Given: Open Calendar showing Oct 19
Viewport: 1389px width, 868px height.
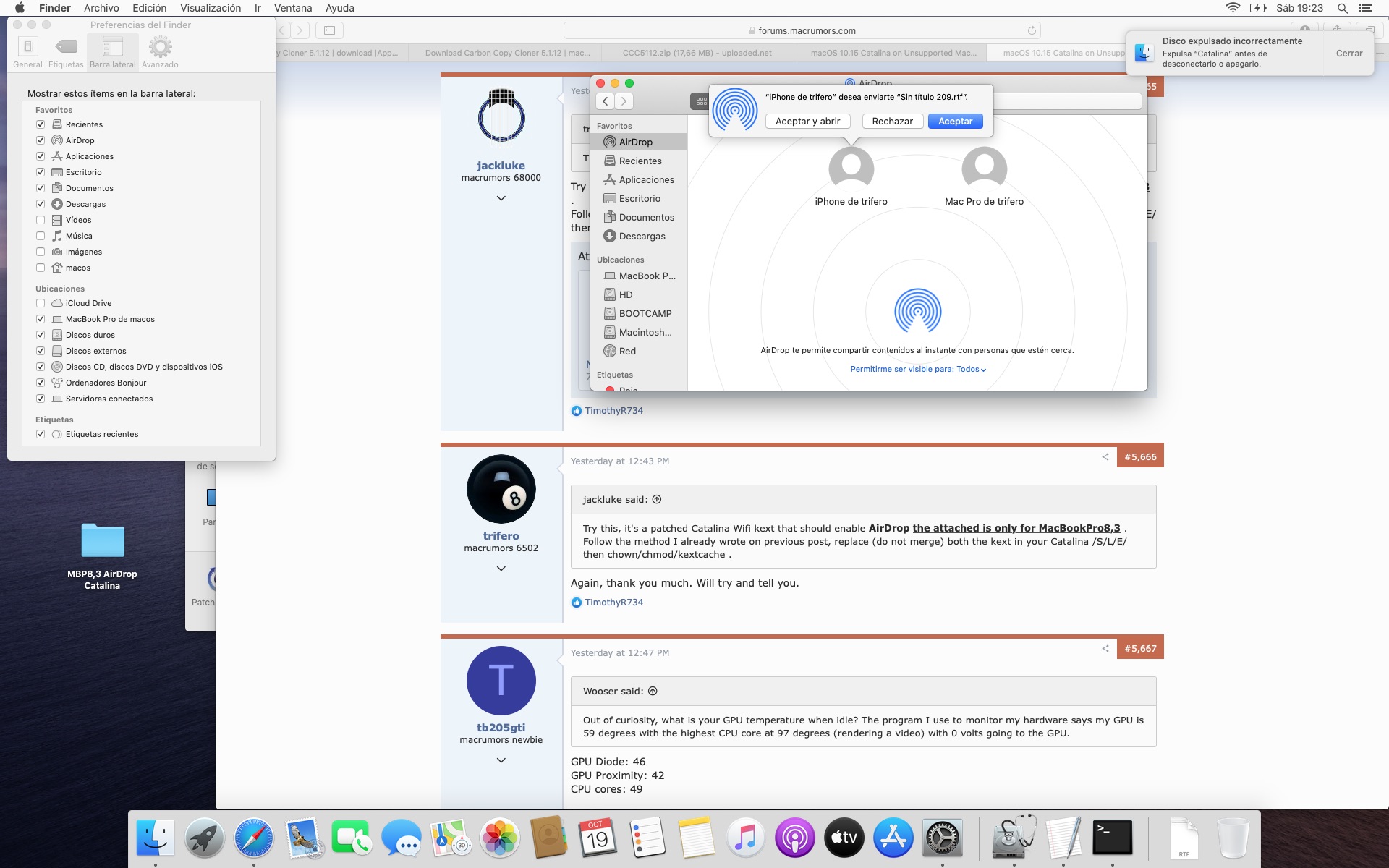Looking at the screenshot, I should [598, 838].
